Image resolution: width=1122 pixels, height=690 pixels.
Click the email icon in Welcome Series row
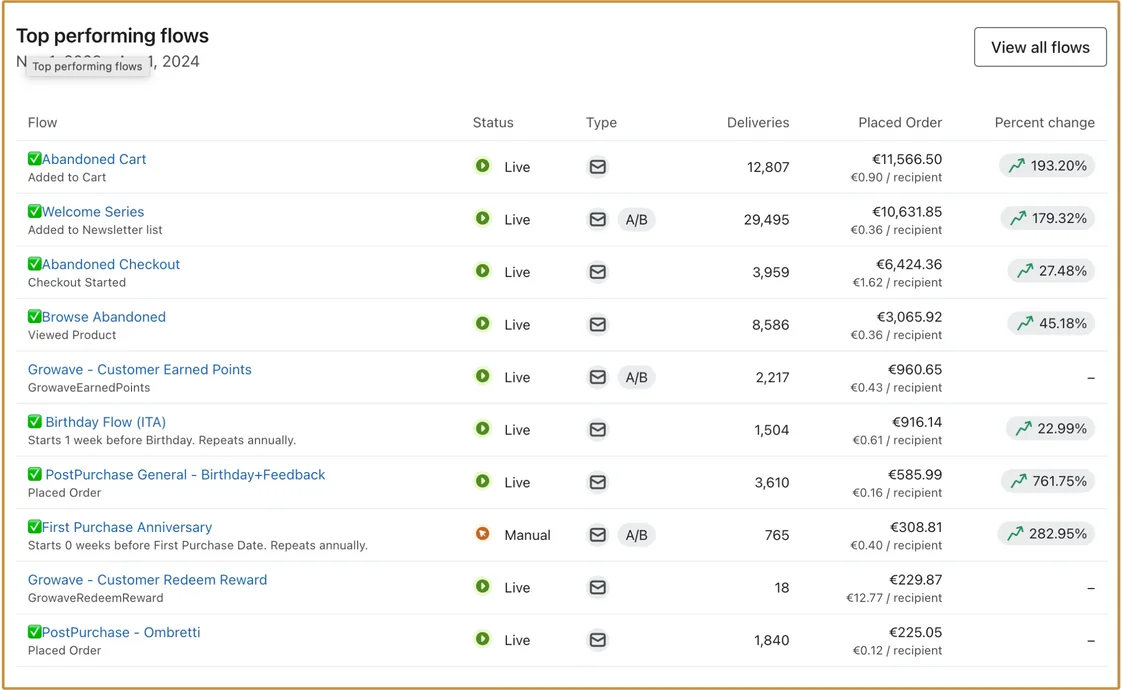[597, 219]
